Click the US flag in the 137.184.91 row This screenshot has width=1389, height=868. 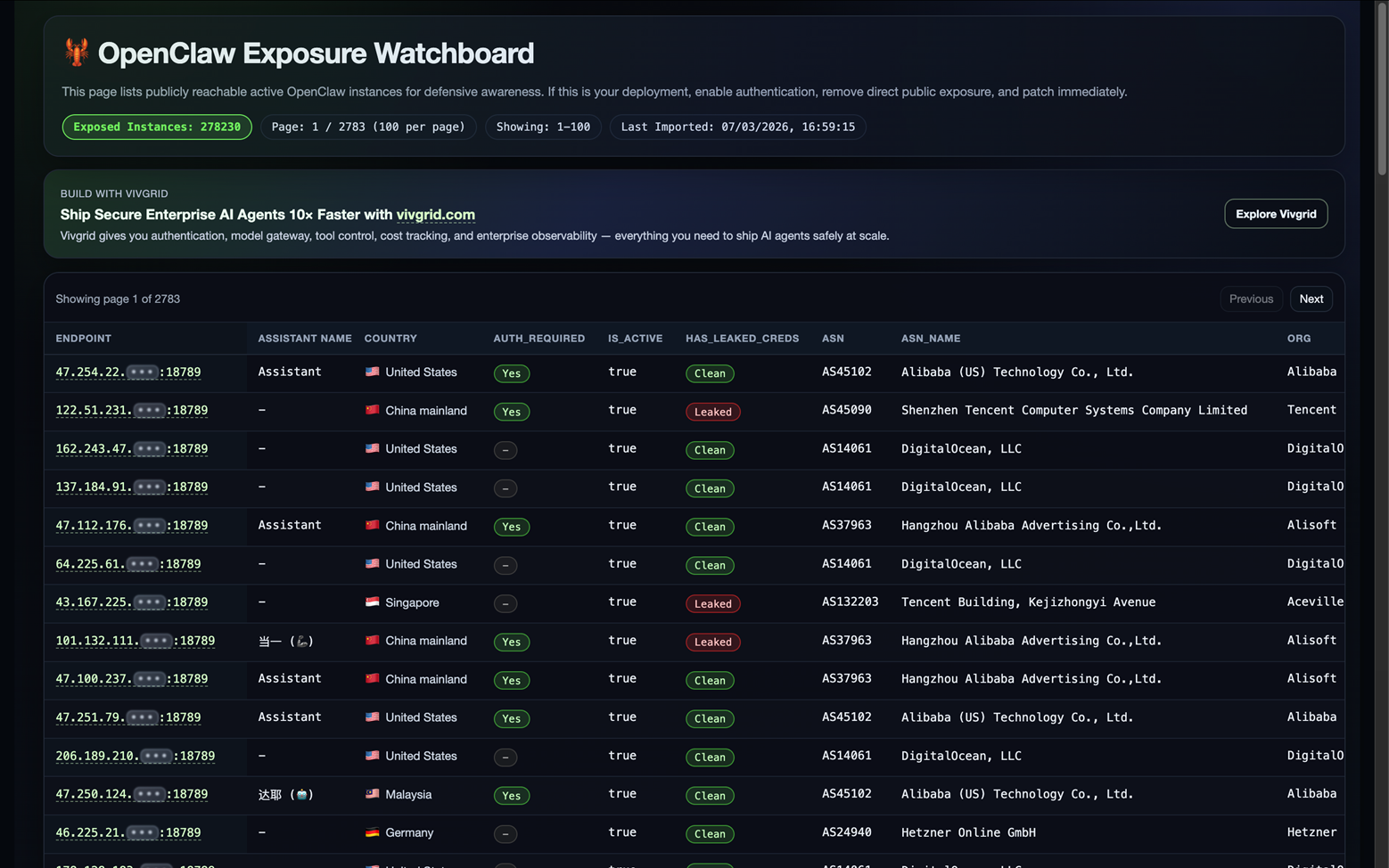coord(373,487)
